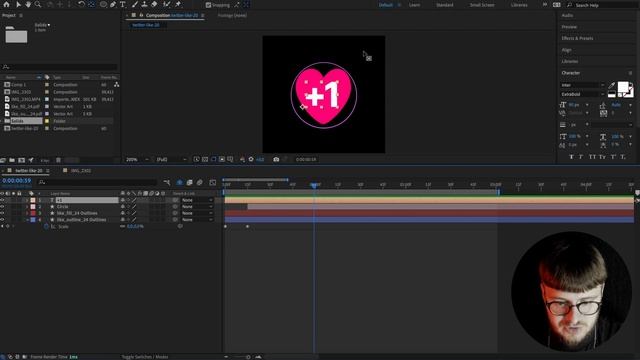Viewport: 640px width, 360px height.
Task: Select the Pen tool
Action: 113,4
